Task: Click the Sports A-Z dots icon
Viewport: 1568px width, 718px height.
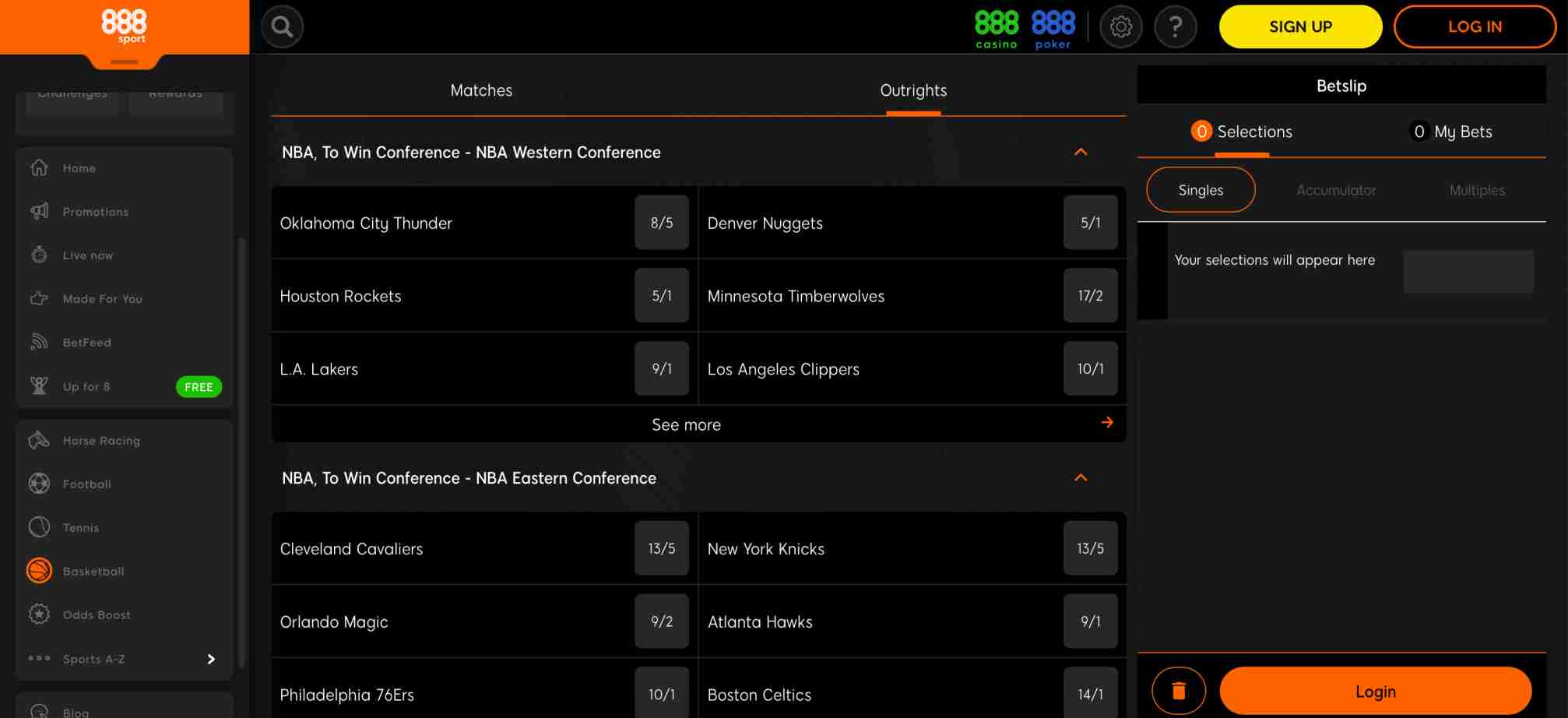Action: pos(39,658)
